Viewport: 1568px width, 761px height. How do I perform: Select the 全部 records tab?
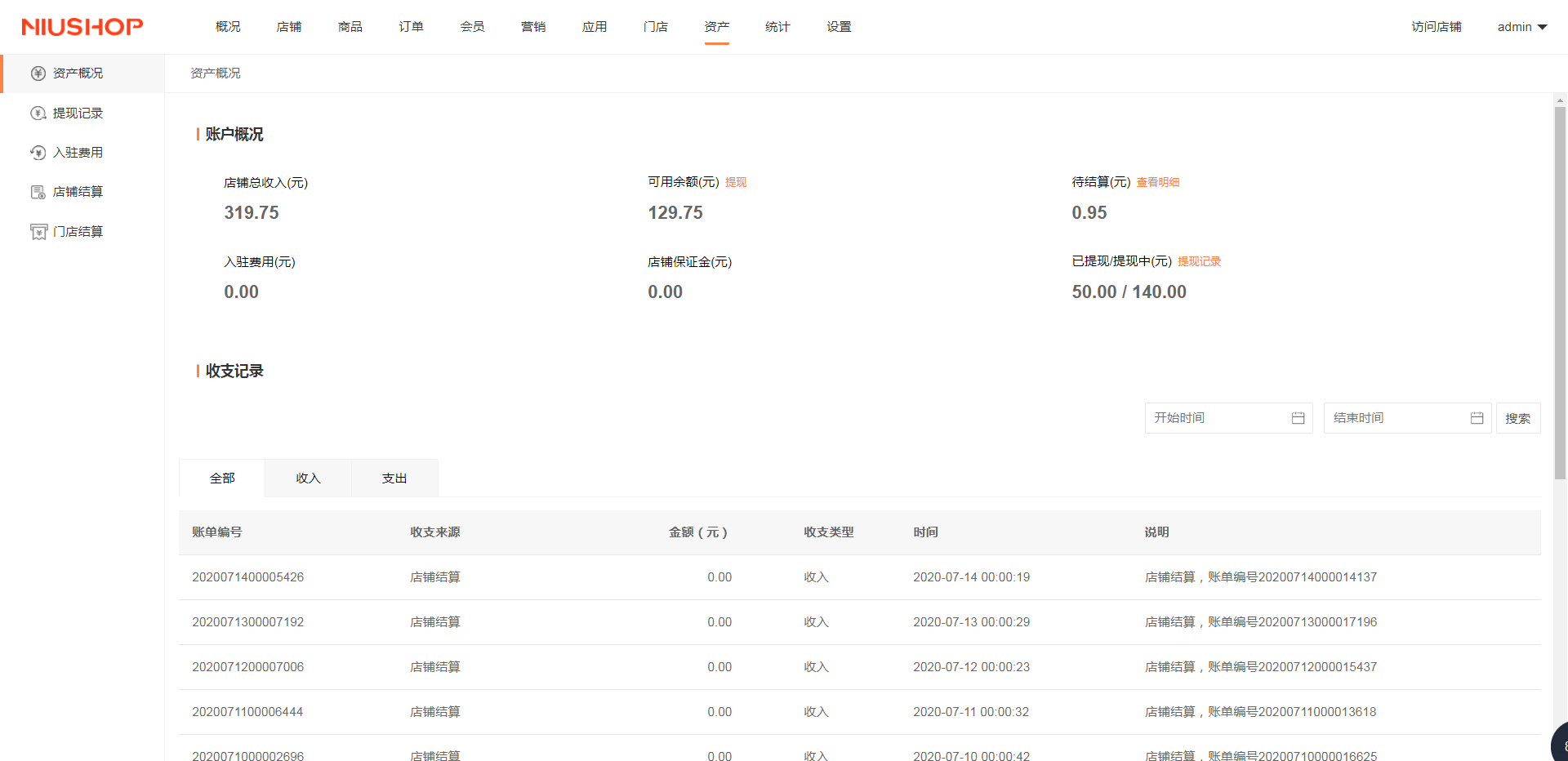click(222, 478)
